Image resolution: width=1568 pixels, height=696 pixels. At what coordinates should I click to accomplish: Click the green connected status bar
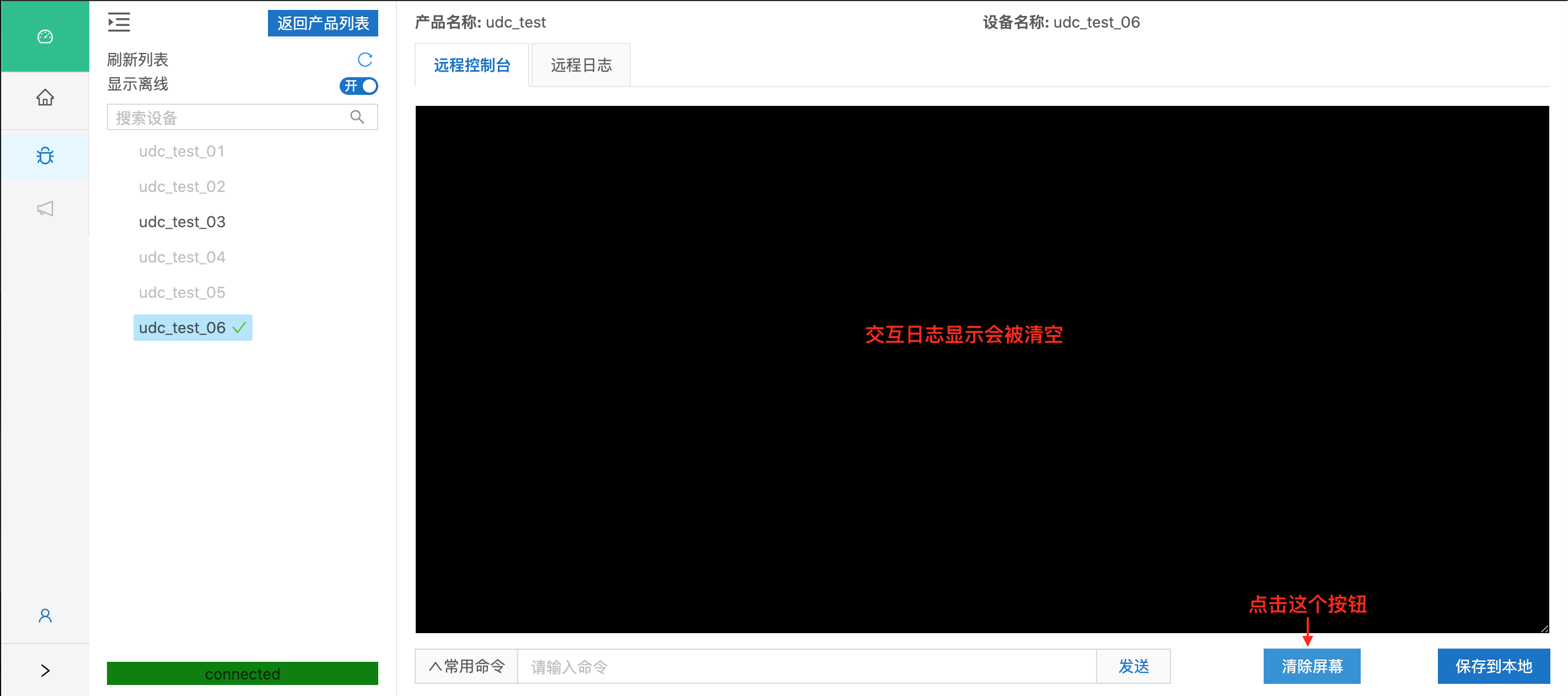click(x=242, y=673)
